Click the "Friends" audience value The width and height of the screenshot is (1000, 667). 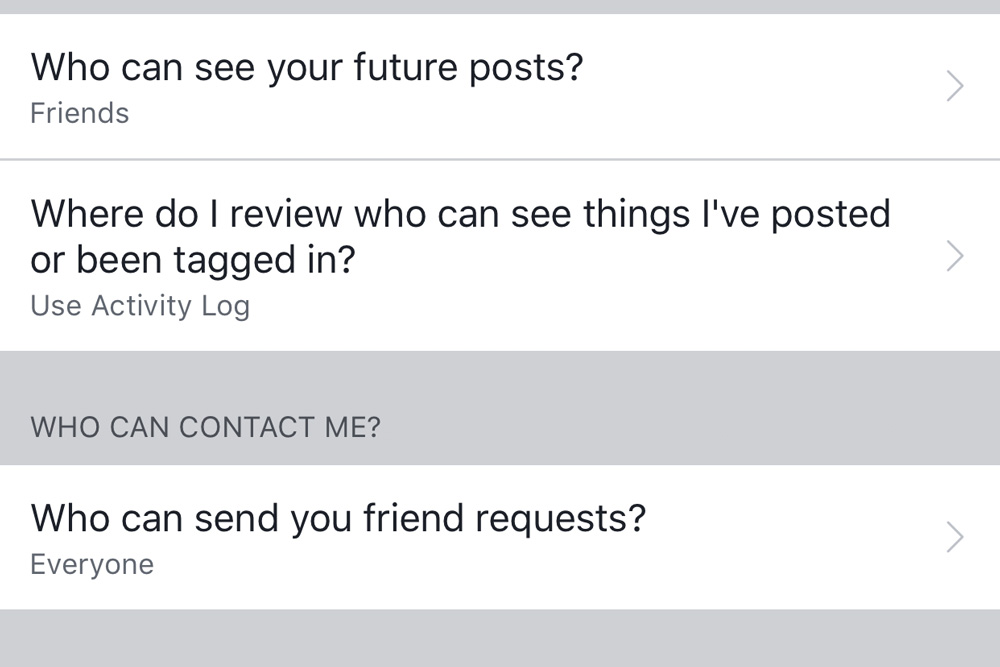coord(80,114)
